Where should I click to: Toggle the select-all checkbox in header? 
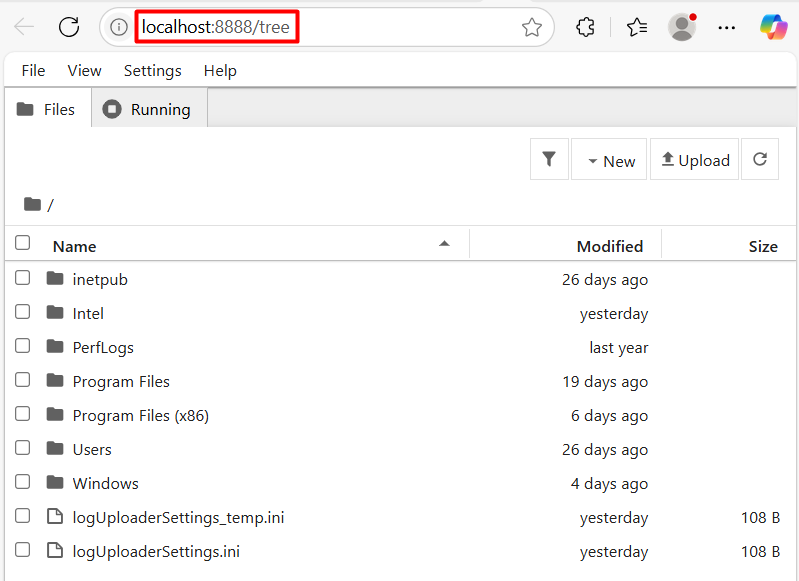22,243
